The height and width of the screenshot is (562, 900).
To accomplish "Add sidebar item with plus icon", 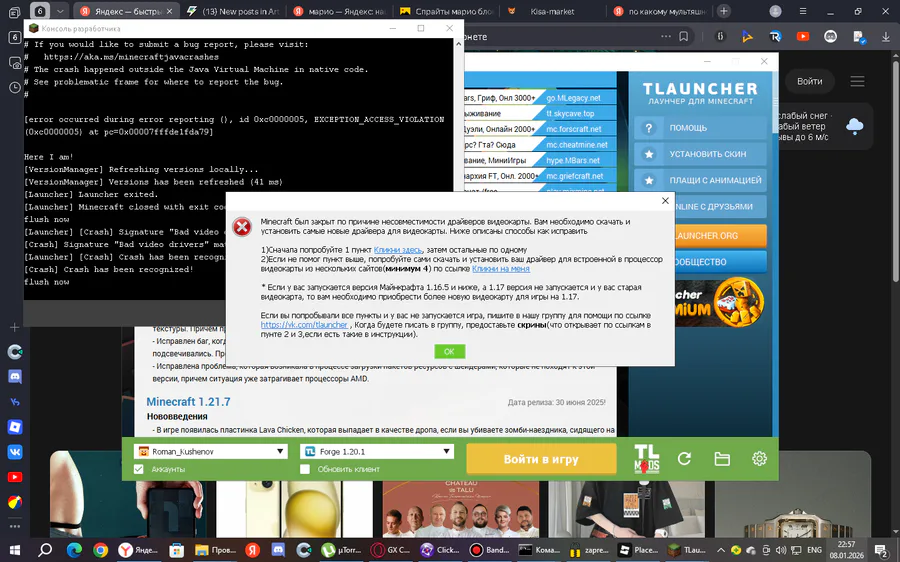I will tap(15, 327).
